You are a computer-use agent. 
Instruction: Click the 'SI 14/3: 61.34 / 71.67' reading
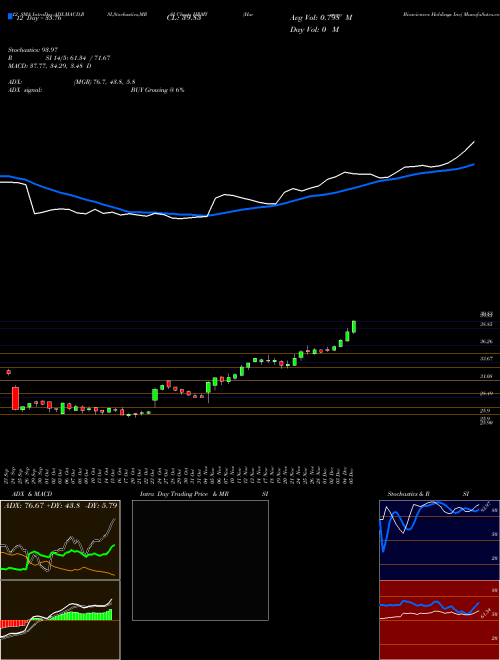click(78, 58)
